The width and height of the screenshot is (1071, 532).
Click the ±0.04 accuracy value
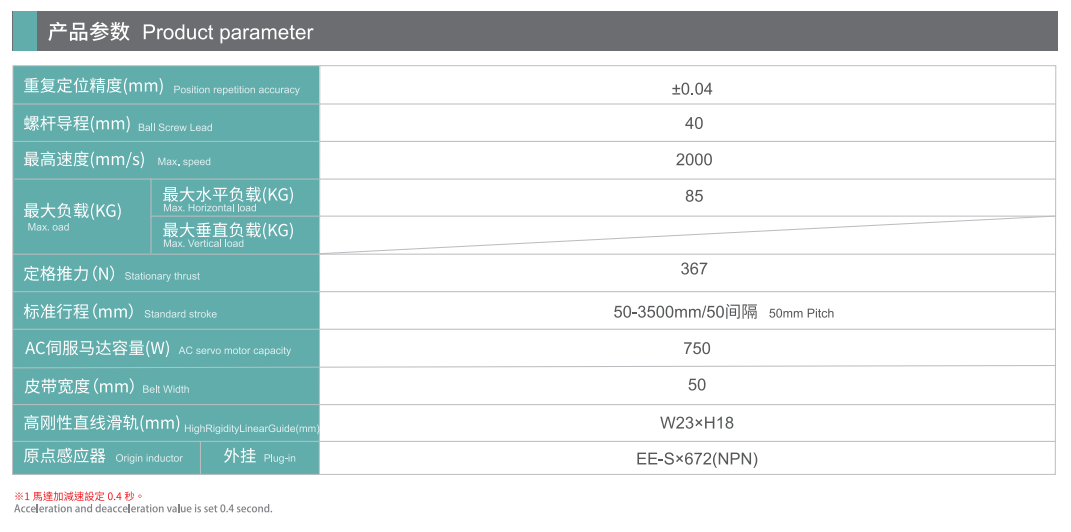tap(692, 89)
